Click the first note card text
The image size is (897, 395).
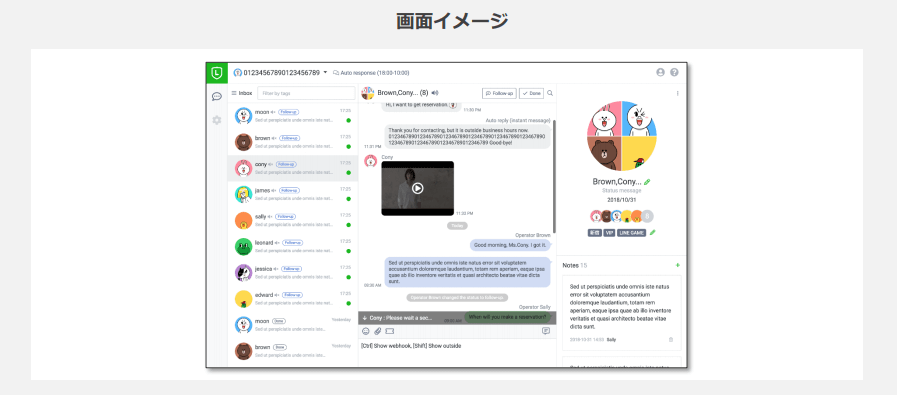(620, 306)
